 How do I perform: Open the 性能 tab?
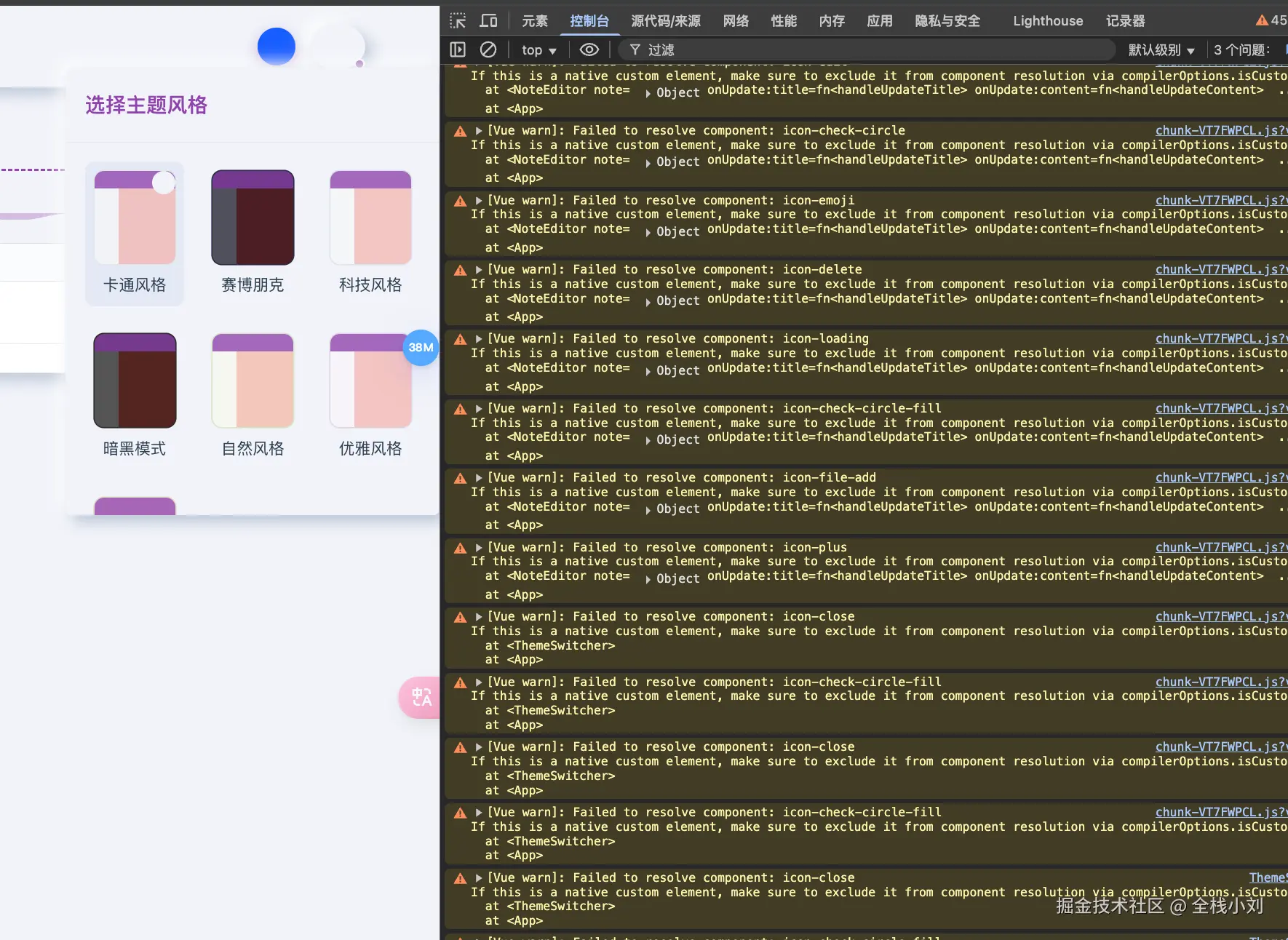(784, 21)
